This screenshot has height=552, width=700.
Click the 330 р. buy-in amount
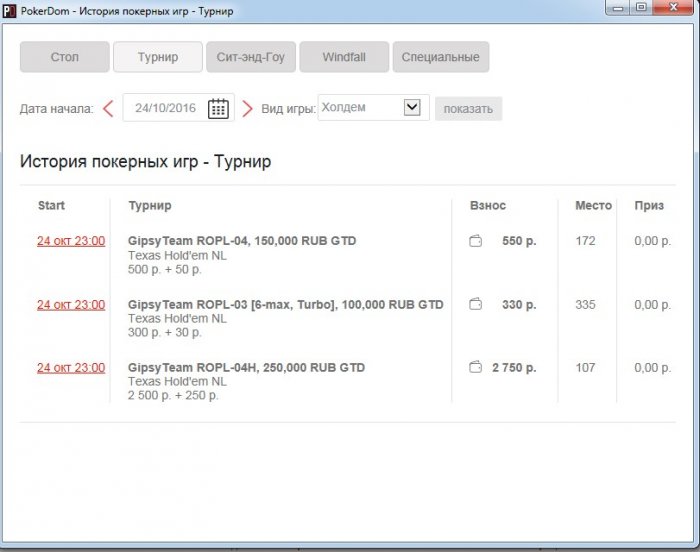(x=519, y=305)
